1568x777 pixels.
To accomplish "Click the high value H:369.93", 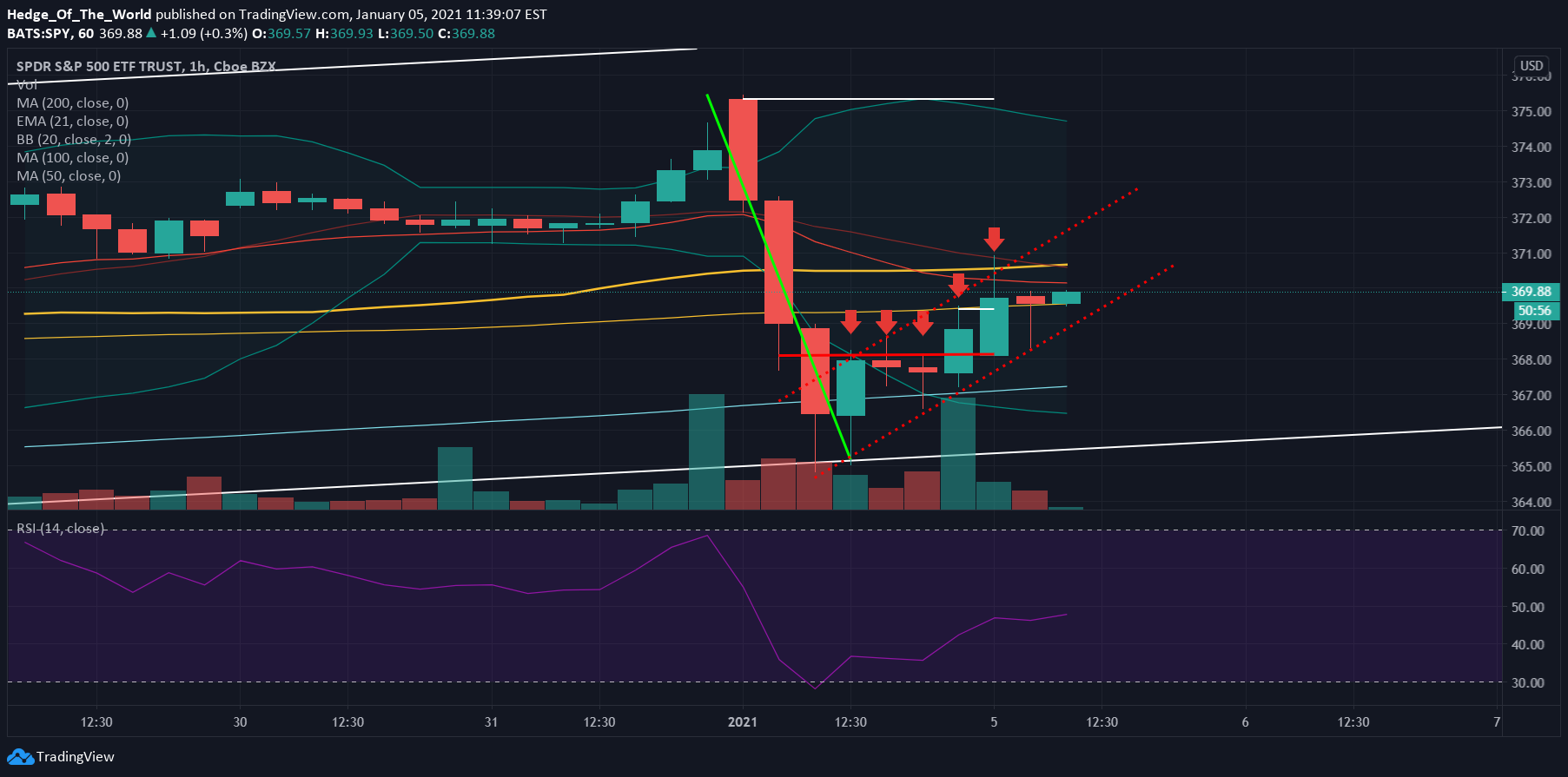I will pos(344,34).
